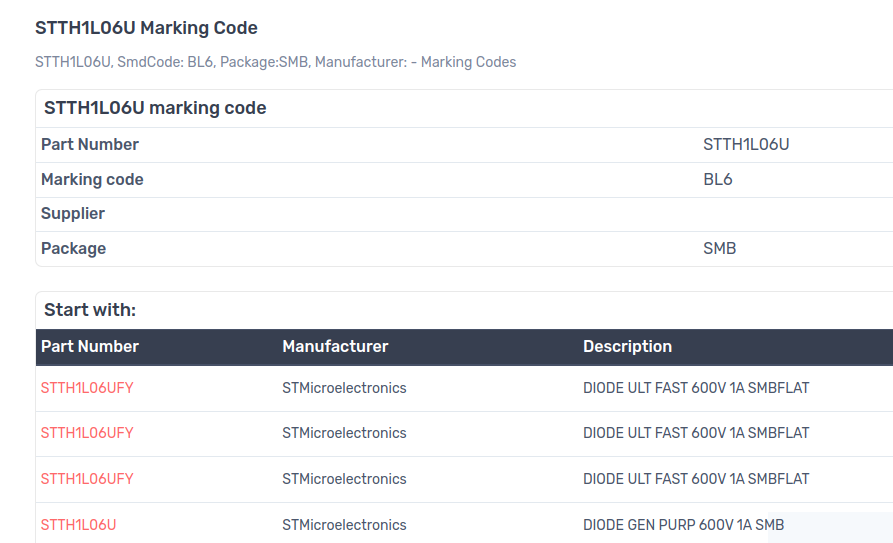Click the Marking code row label
The width and height of the screenshot is (893, 543).
[92, 180]
